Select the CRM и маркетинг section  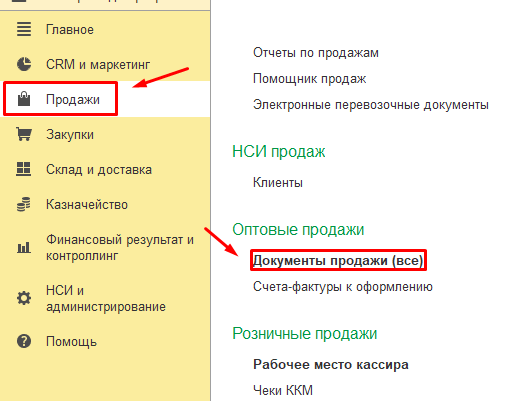point(98,64)
